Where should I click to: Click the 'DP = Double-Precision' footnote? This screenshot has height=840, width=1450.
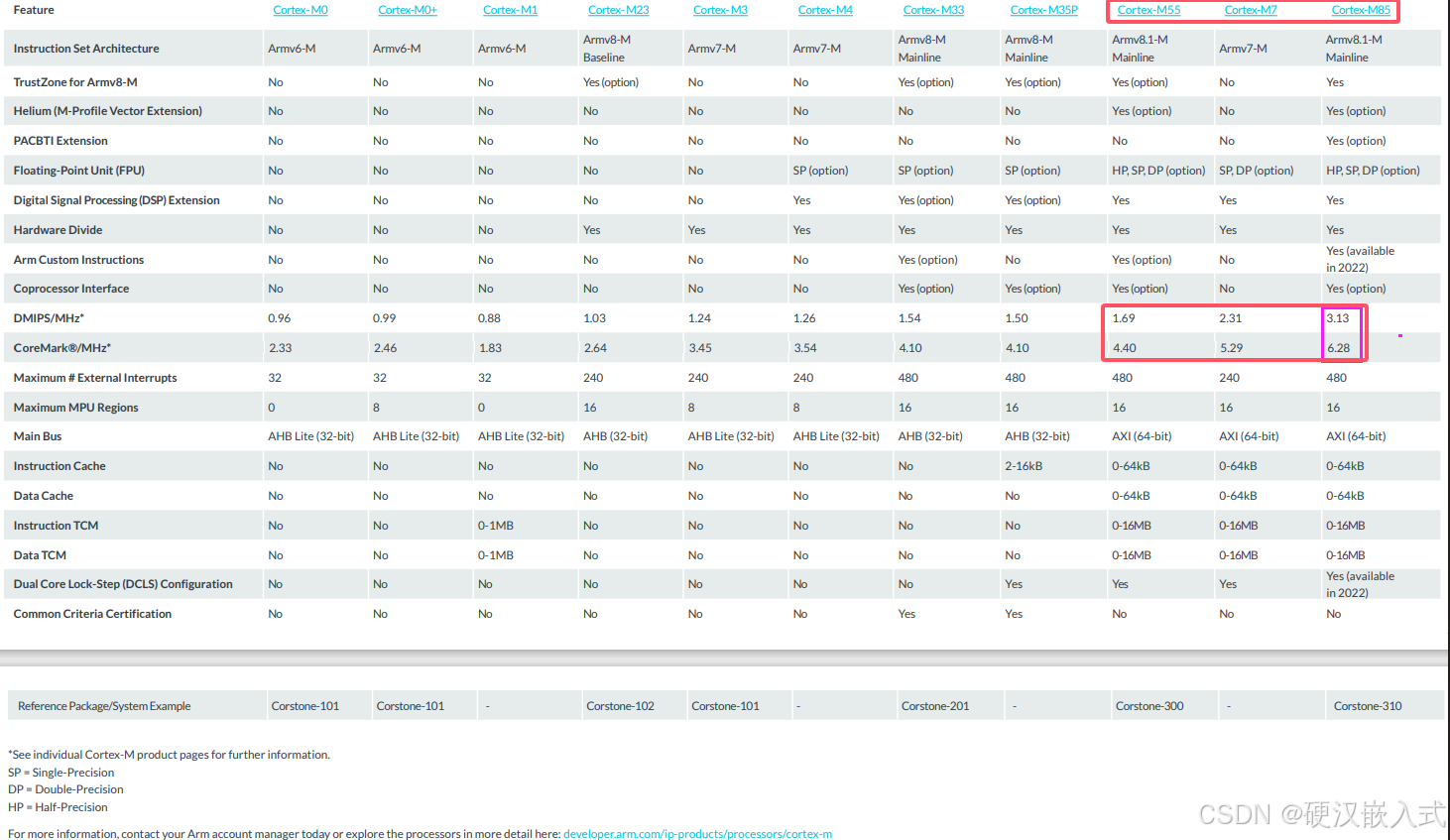pyautogui.click(x=66, y=789)
